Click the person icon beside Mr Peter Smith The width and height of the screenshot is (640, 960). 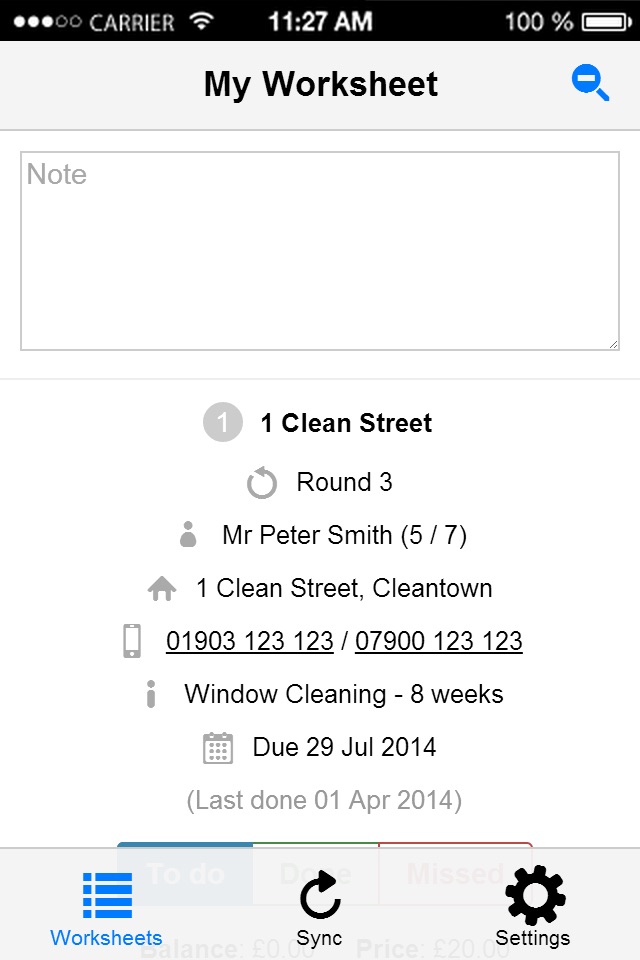[x=188, y=535]
